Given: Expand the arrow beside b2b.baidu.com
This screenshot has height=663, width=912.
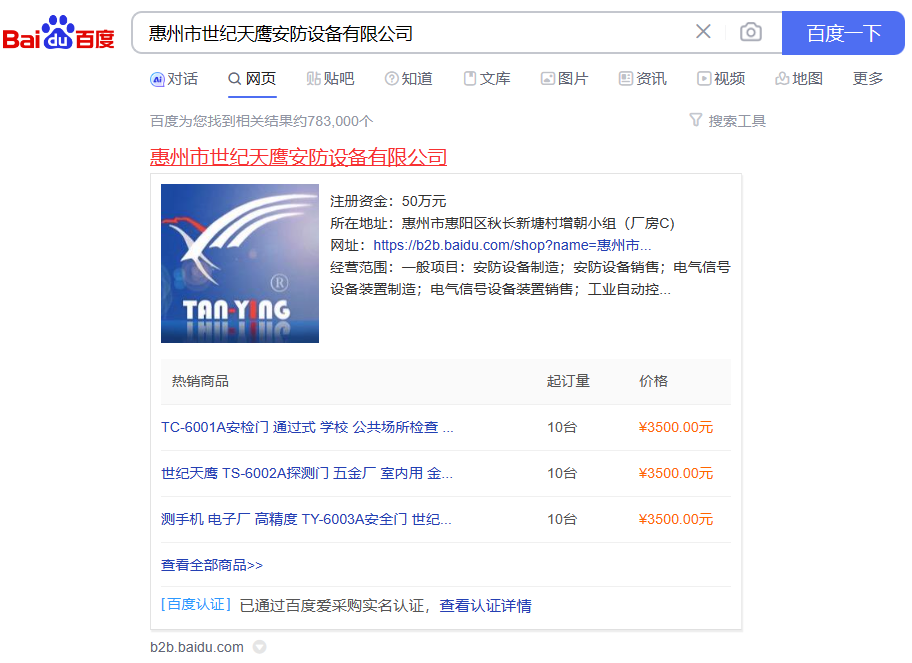Looking at the screenshot, I should click(x=259, y=647).
